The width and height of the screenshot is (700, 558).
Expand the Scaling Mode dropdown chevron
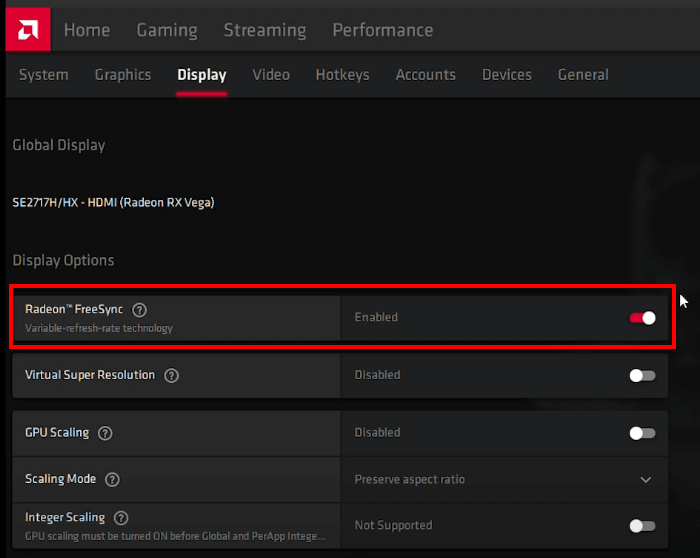pyautogui.click(x=646, y=480)
